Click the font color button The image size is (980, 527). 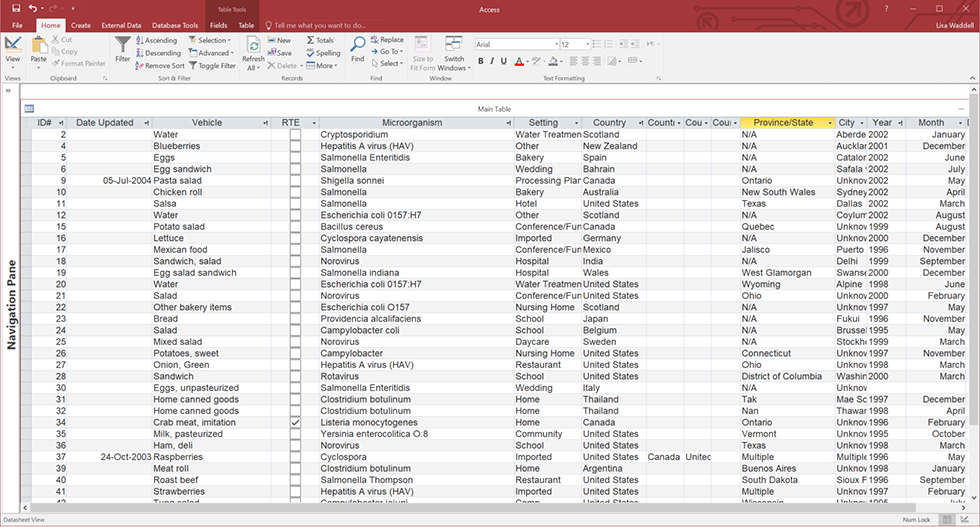click(520, 62)
